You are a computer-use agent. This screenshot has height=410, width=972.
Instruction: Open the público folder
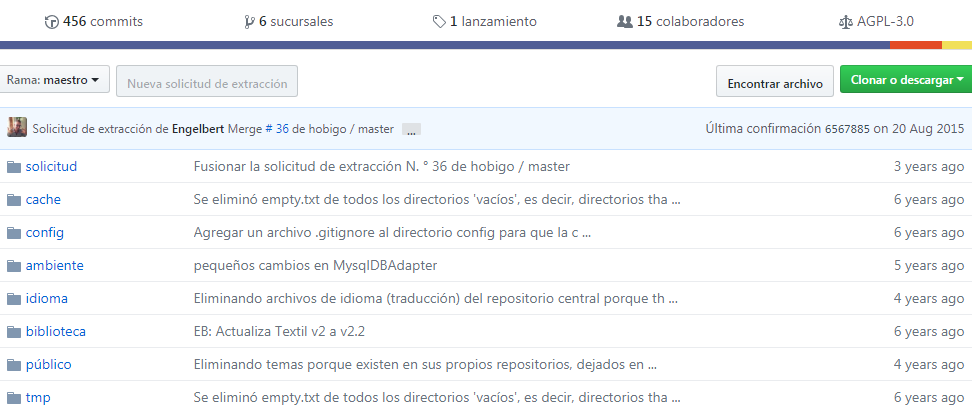click(x=48, y=365)
